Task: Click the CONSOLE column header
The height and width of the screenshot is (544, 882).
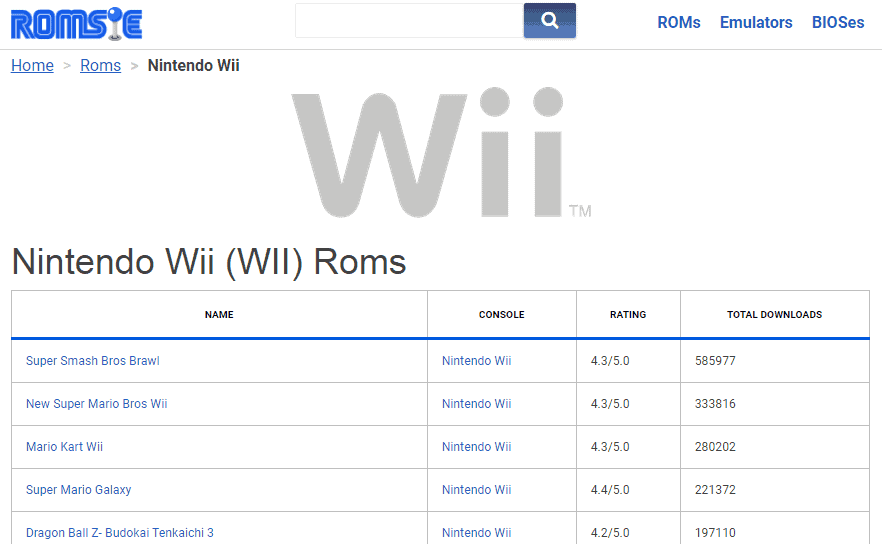Action: (x=502, y=314)
